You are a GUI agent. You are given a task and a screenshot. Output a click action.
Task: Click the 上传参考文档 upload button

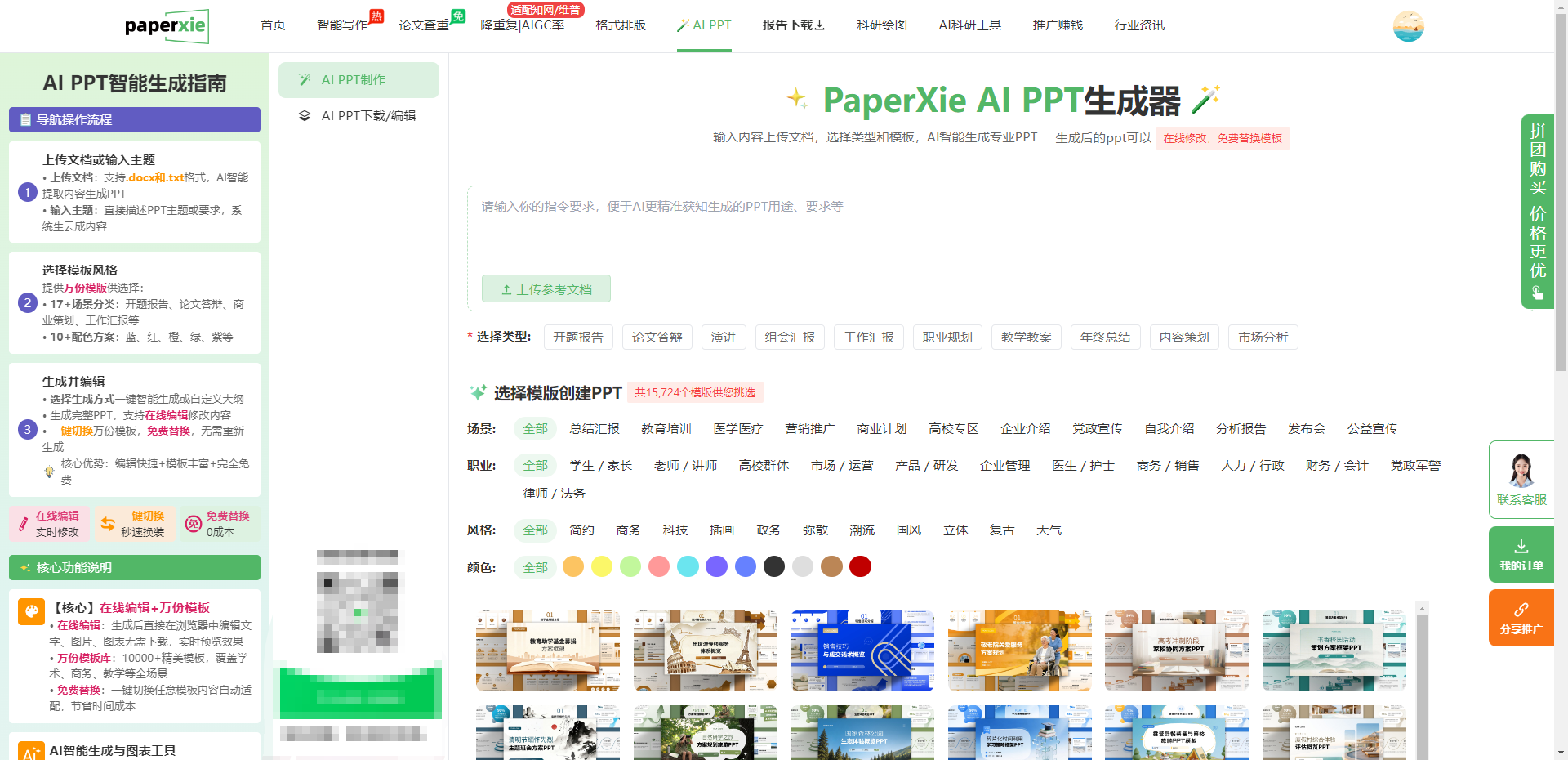[546, 289]
